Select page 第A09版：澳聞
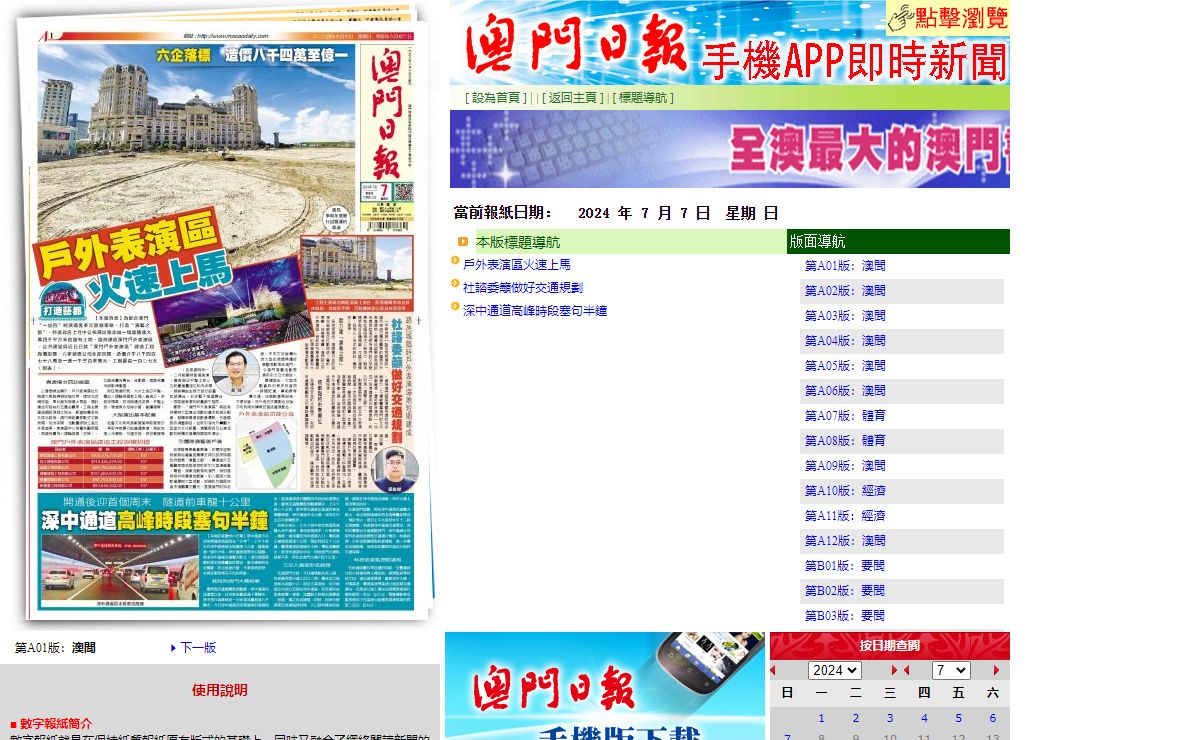Image resolution: width=1200 pixels, height=740 pixels. tap(845, 466)
